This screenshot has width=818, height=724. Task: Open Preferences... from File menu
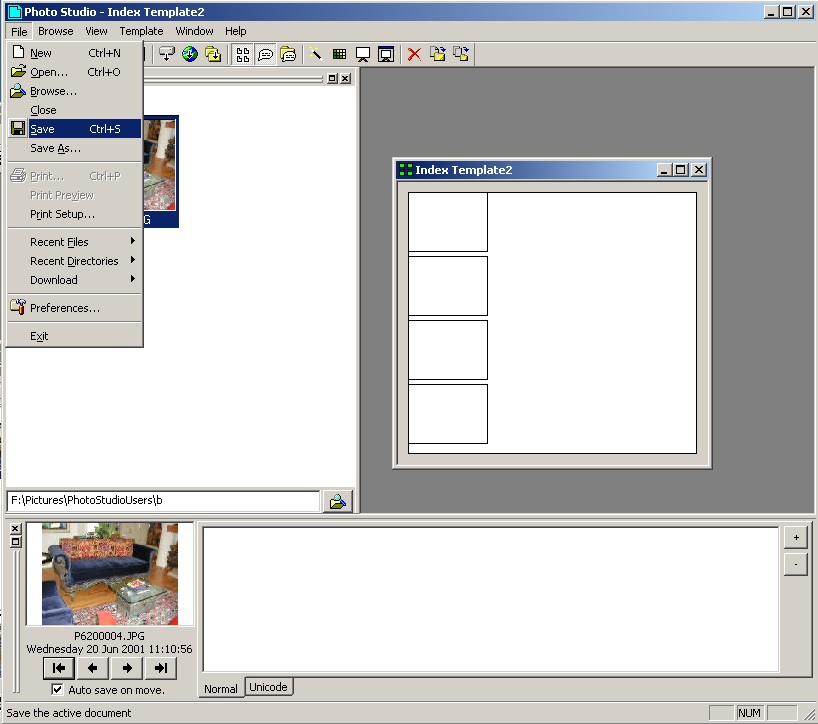(x=75, y=308)
